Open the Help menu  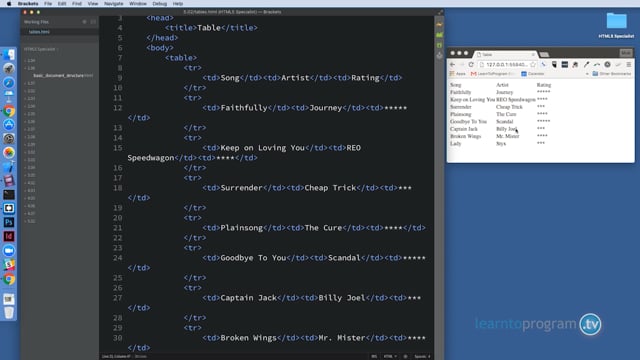click(x=178, y=4)
